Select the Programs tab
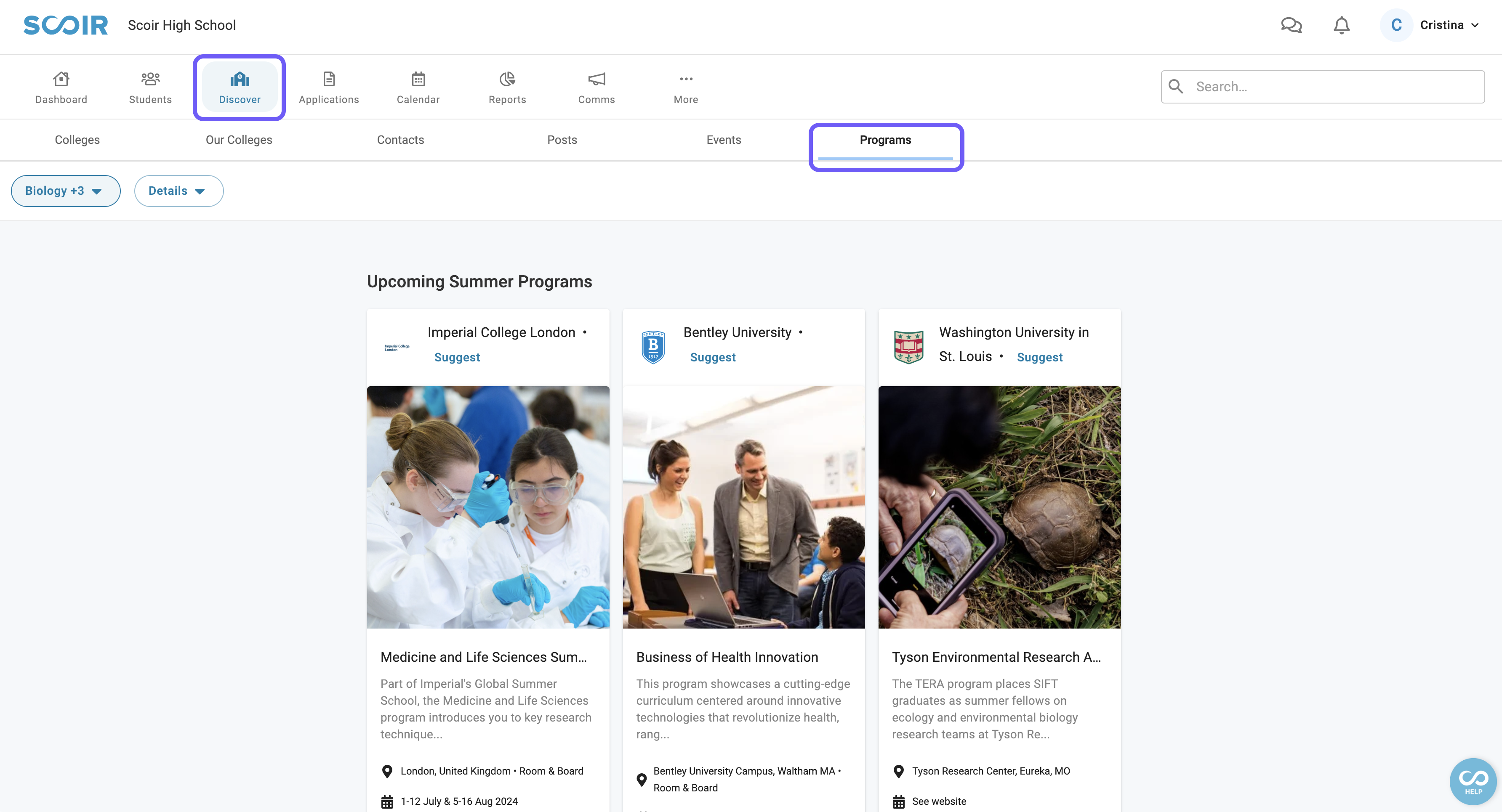Viewport: 1502px width, 812px height. pyautogui.click(x=885, y=140)
